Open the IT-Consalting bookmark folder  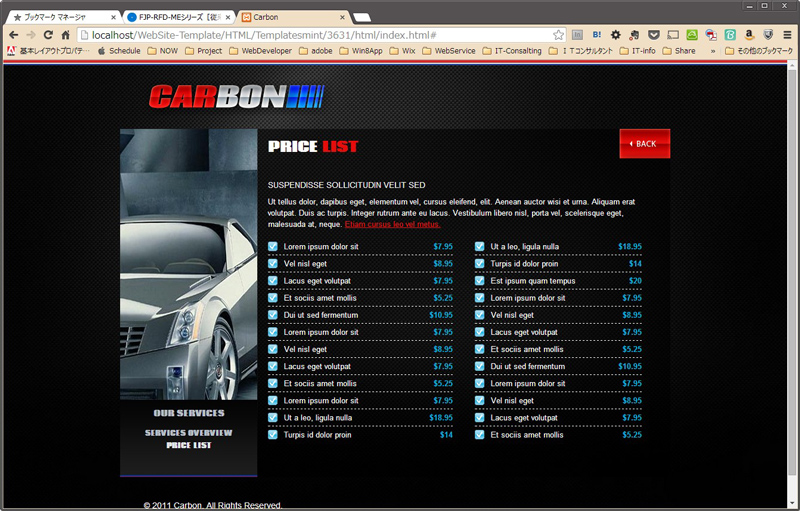point(512,51)
